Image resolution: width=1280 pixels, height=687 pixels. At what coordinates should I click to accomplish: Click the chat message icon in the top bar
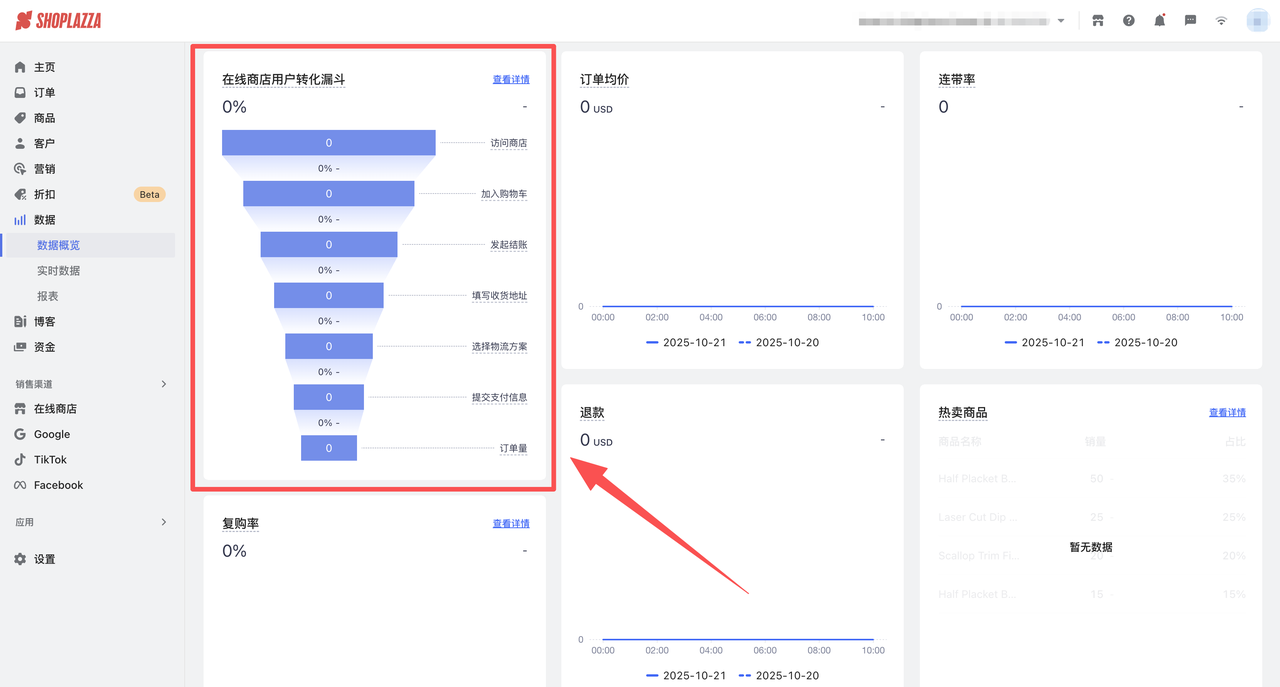coord(1190,19)
